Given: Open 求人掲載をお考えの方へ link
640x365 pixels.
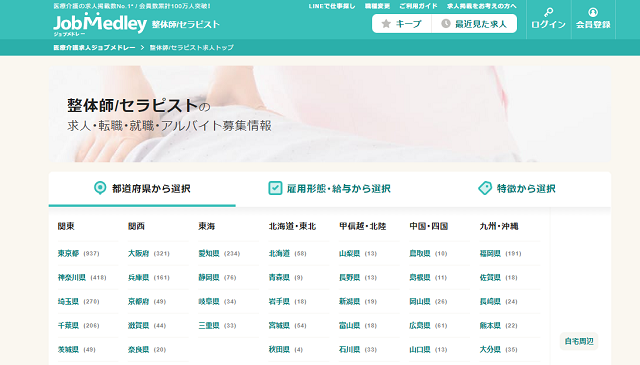Looking at the screenshot, I should coord(482,6).
